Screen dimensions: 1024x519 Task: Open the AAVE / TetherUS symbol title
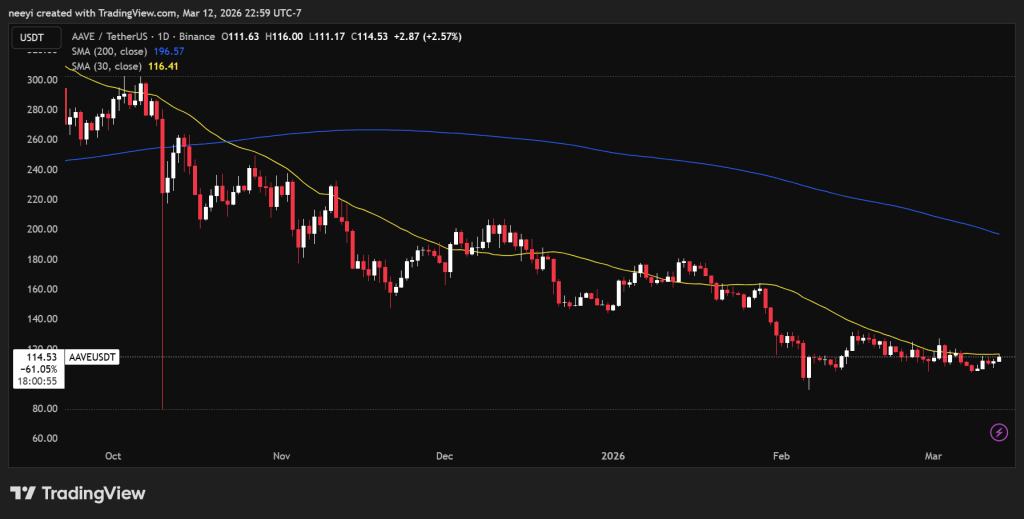click(115, 37)
